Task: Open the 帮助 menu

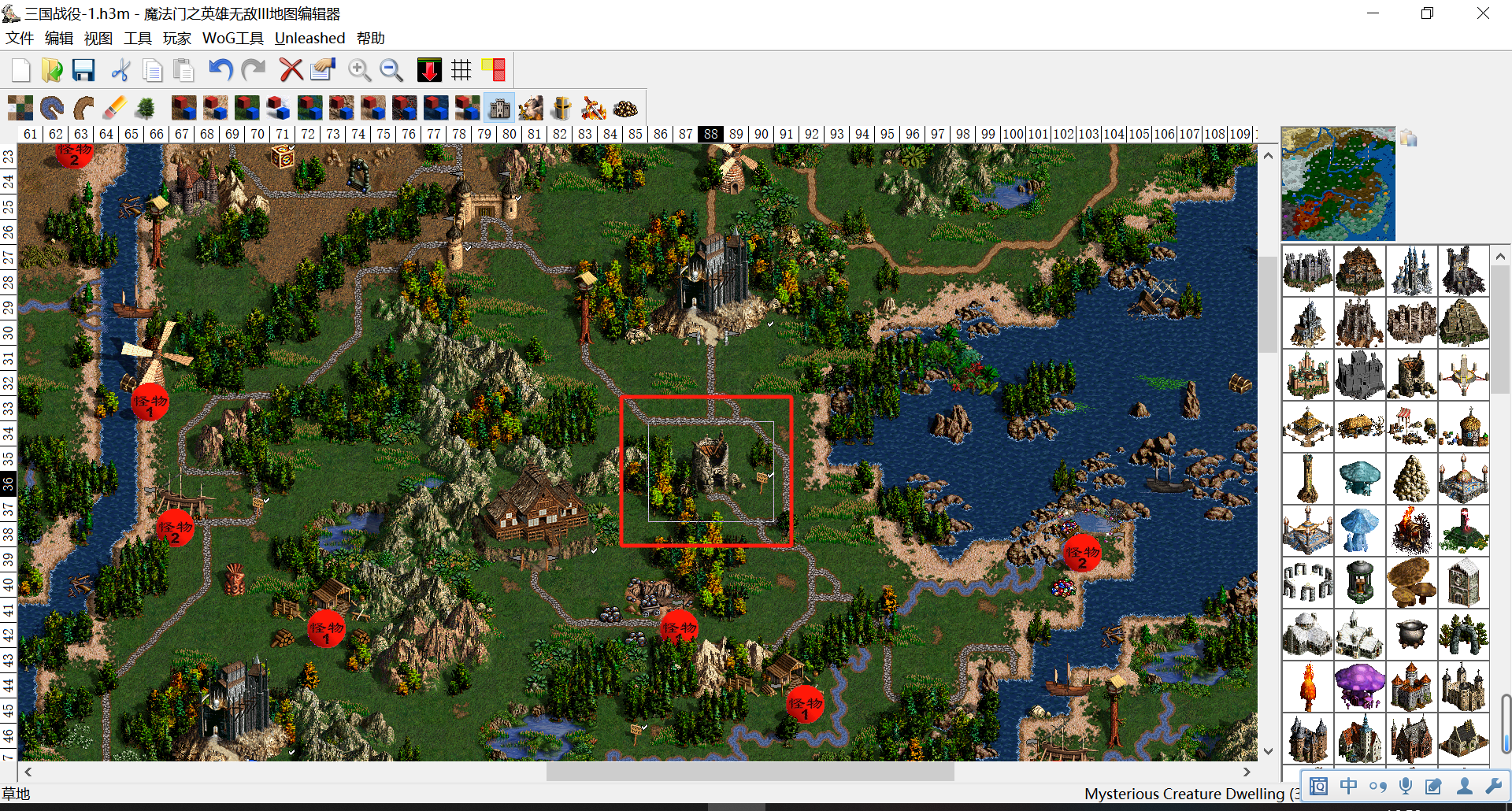Action: click(x=371, y=38)
